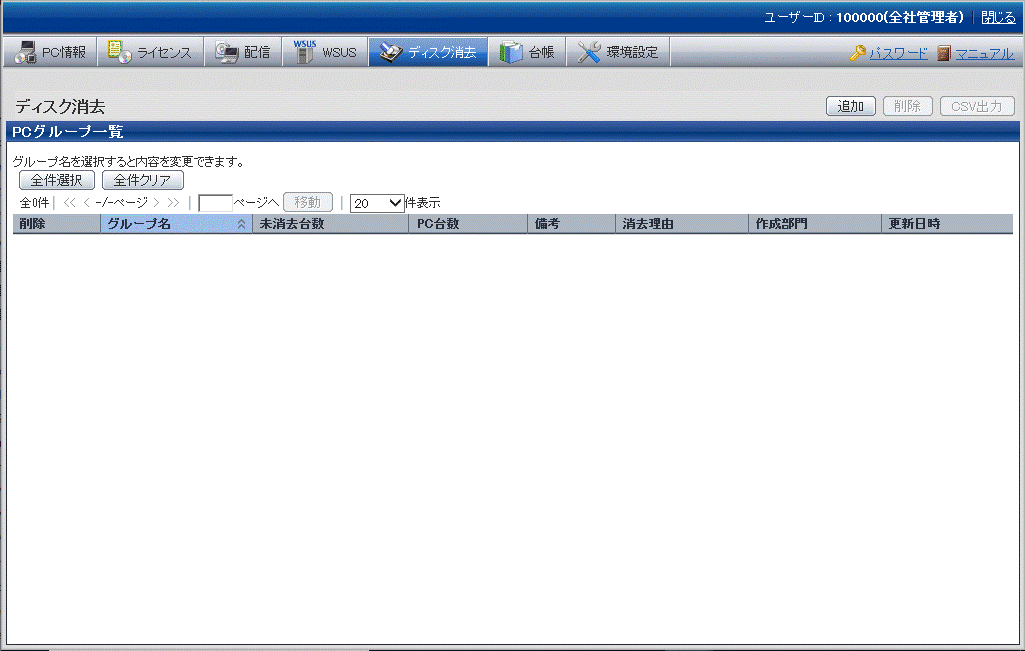Click the 環境設定 wrench tools icon
1025x651 pixels.
click(589, 52)
